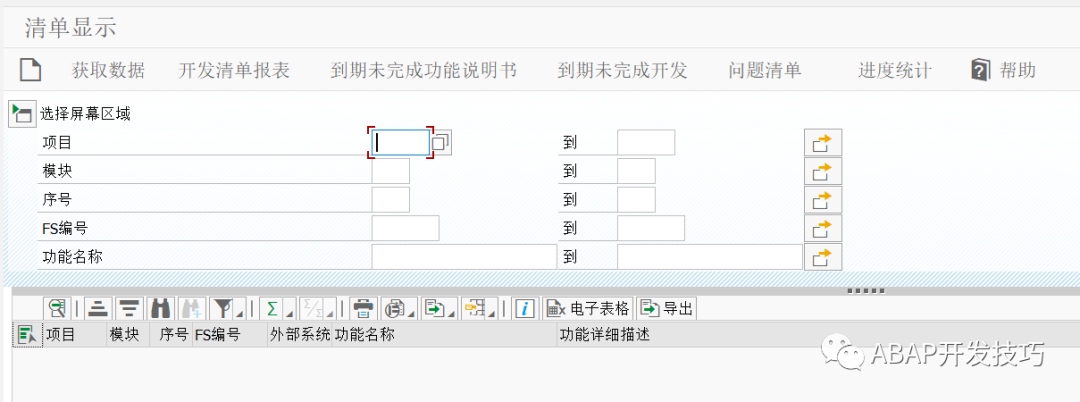1080x402 pixels.
Task: Click the ALV details magnifier icon
Action: (x=57, y=308)
